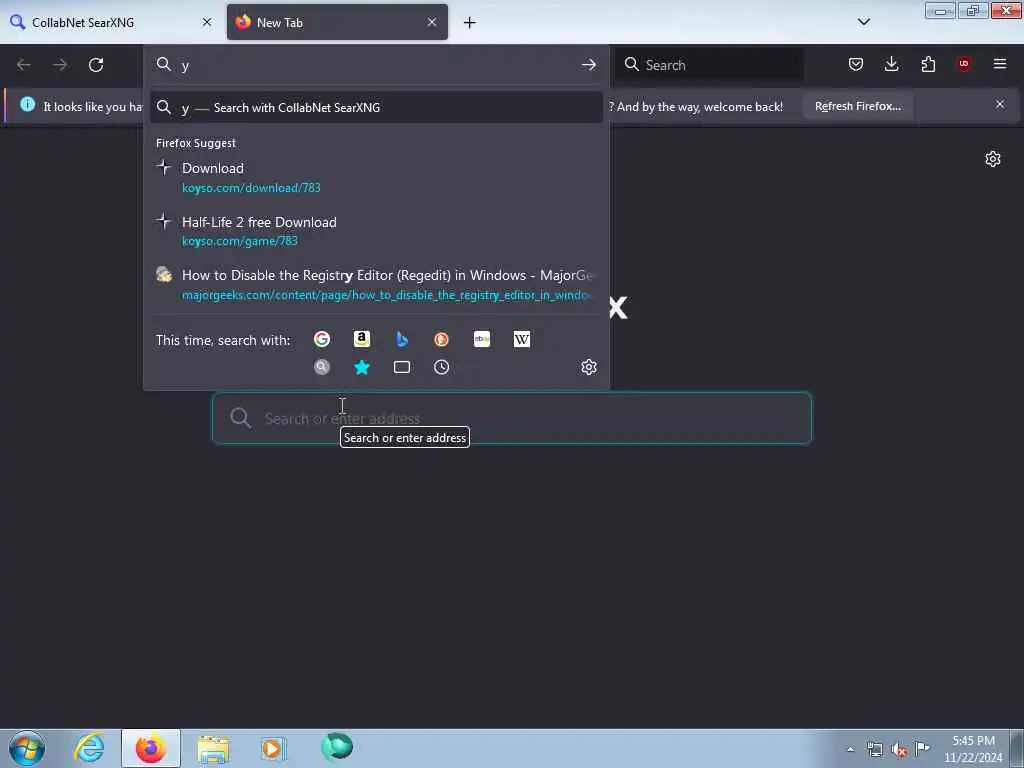Click Refresh Firefox button

(x=857, y=106)
